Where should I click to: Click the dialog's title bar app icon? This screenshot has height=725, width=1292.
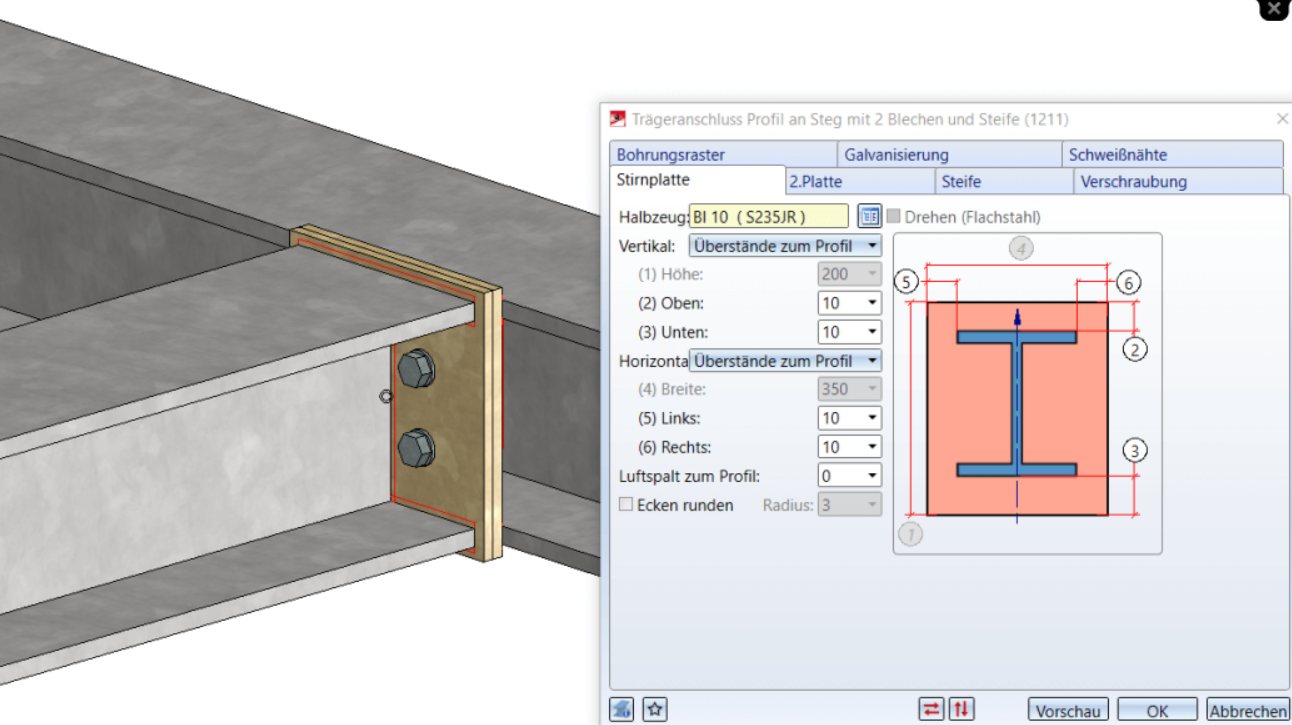pyautogui.click(x=618, y=119)
